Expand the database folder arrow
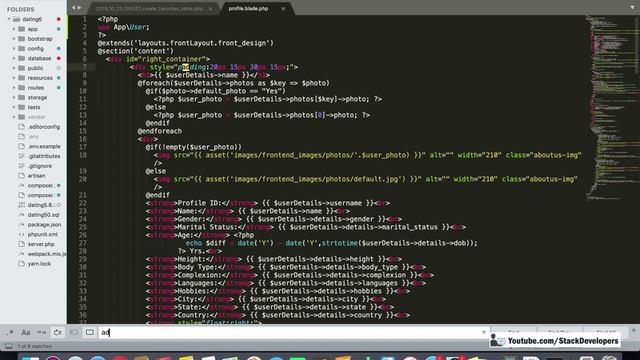Screen dimensions: 640x360 pos(14,58)
